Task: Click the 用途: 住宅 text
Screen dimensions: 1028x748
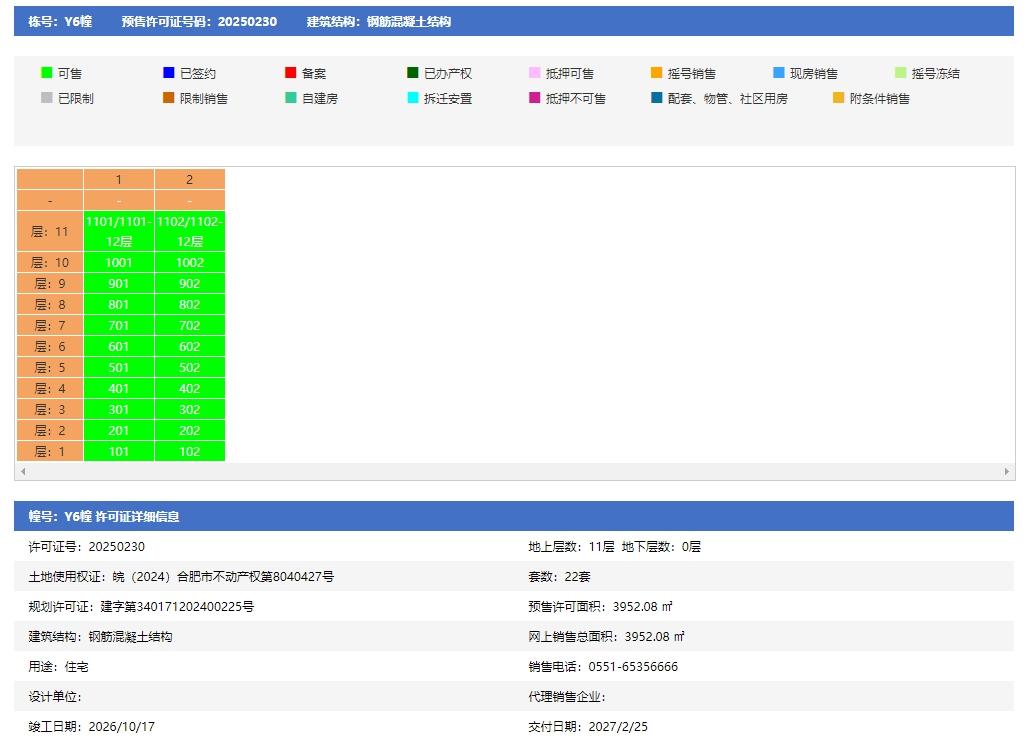Action: (58, 667)
